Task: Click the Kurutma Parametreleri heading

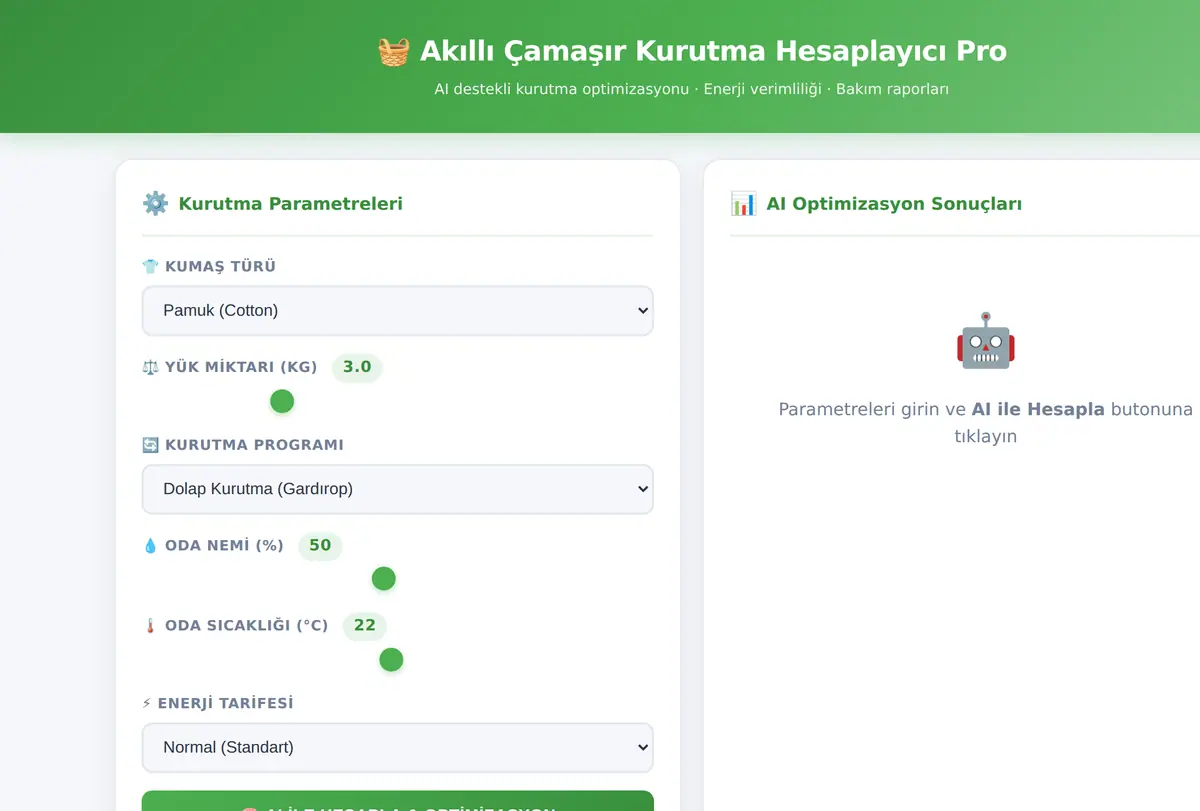Action: (x=291, y=204)
